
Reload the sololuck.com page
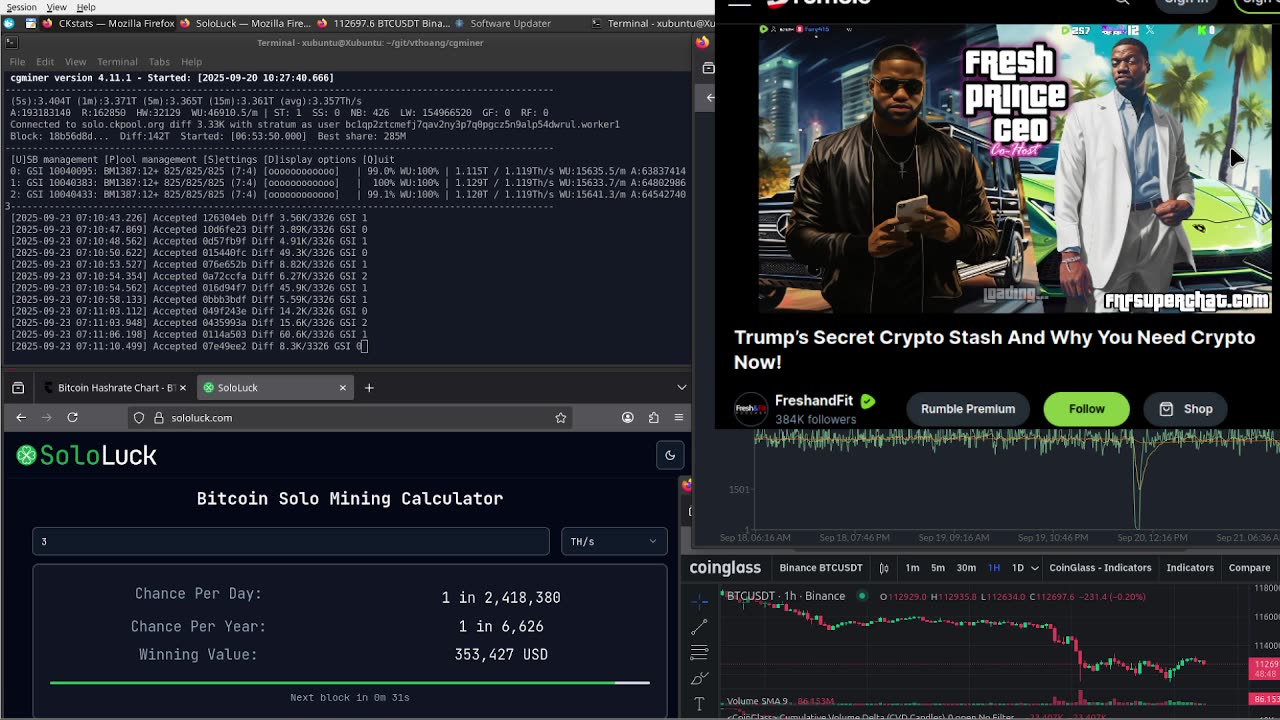coord(72,417)
